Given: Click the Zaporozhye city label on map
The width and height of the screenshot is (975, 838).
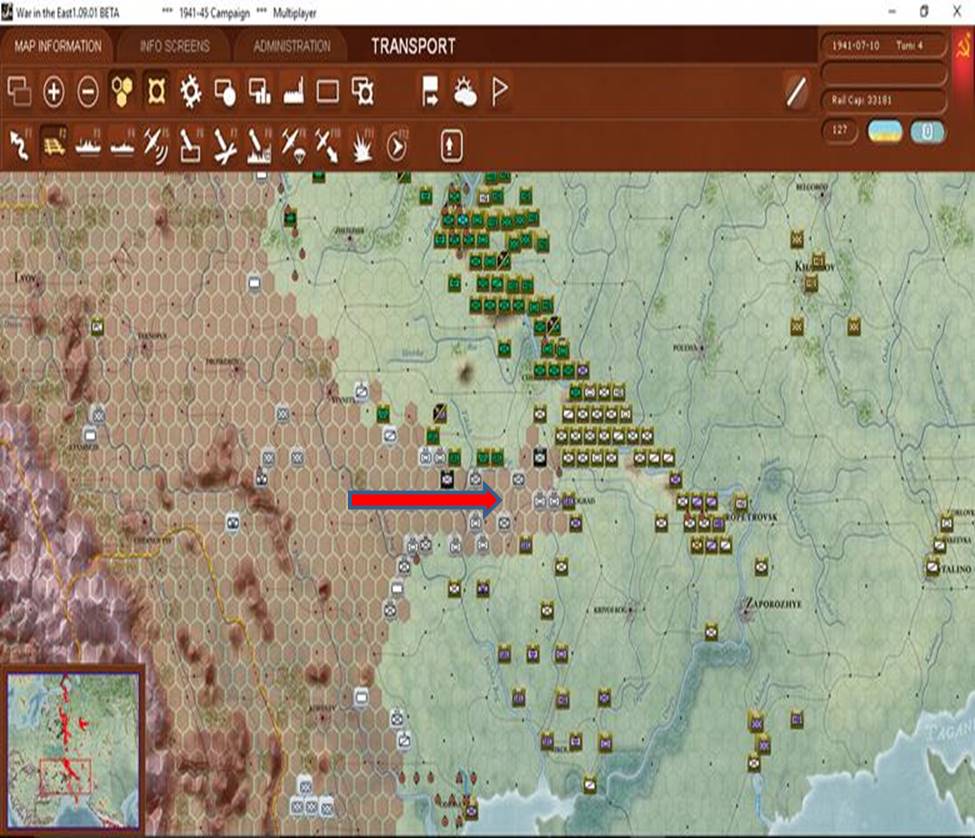Looking at the screenshot, I should [774, 603].
